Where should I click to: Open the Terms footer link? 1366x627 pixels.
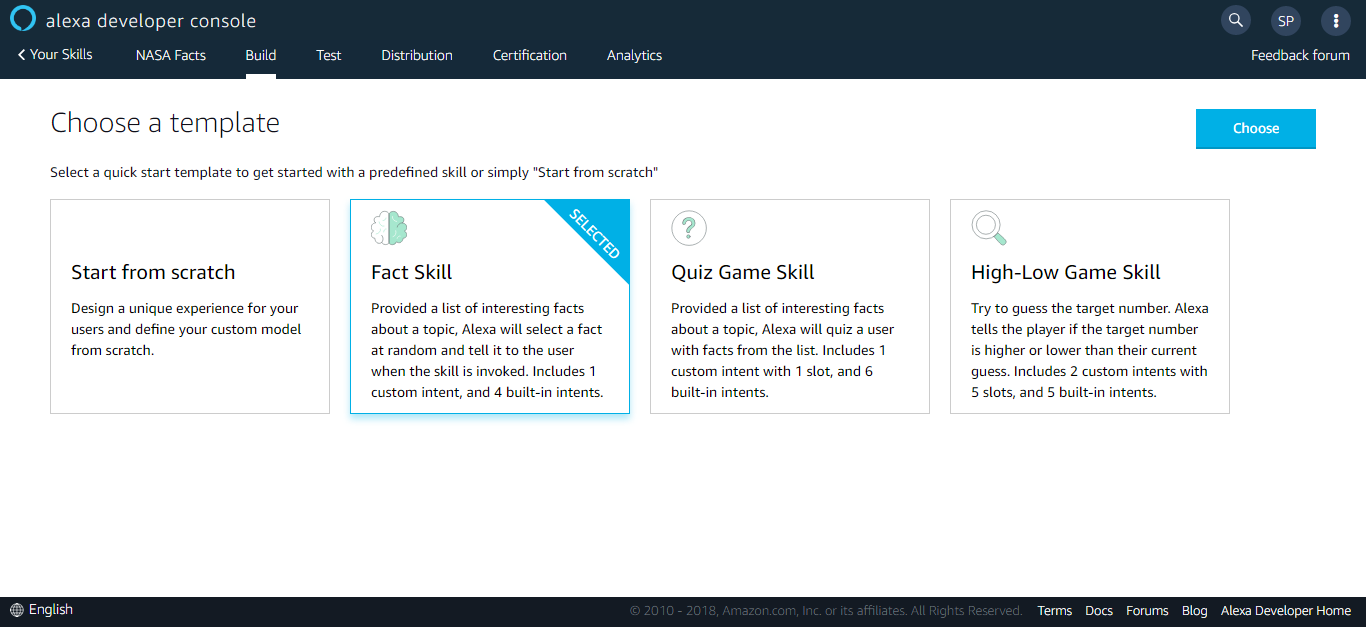1054,611
